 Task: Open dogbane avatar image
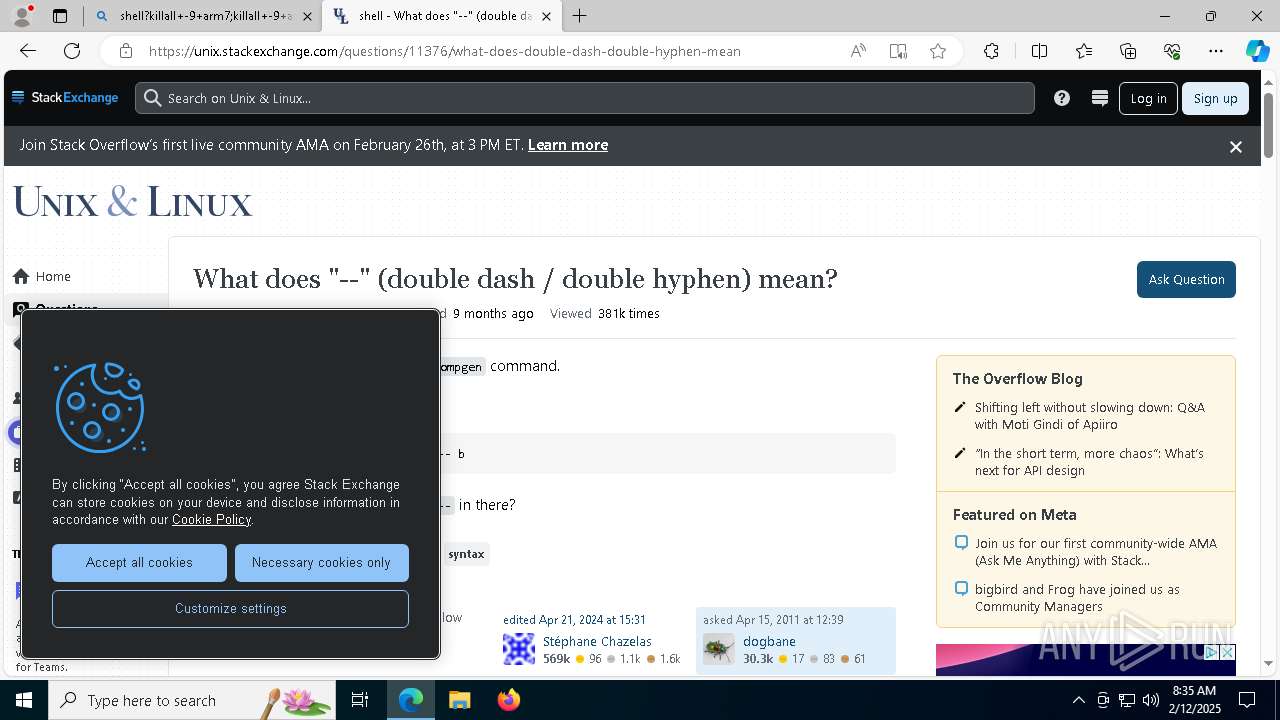tap(719, 649)
